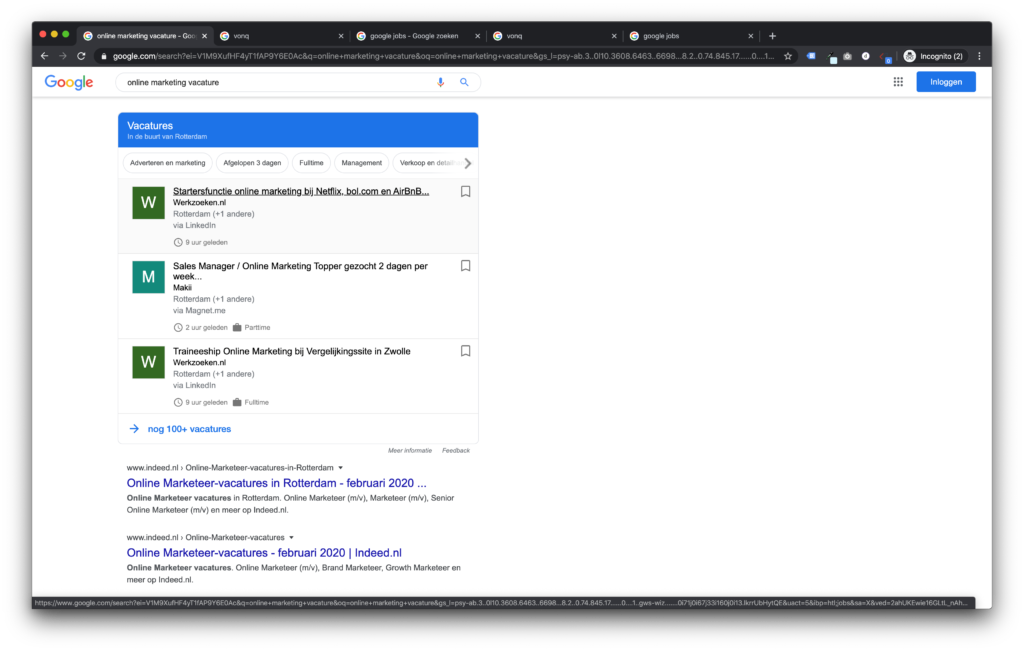The width and height of the screenshot is (1024, 651).
Task: Expand dropdown arrow after 'Online-Marketeer-vacatures-in-Rotterdam'
Action: [340, 468]
